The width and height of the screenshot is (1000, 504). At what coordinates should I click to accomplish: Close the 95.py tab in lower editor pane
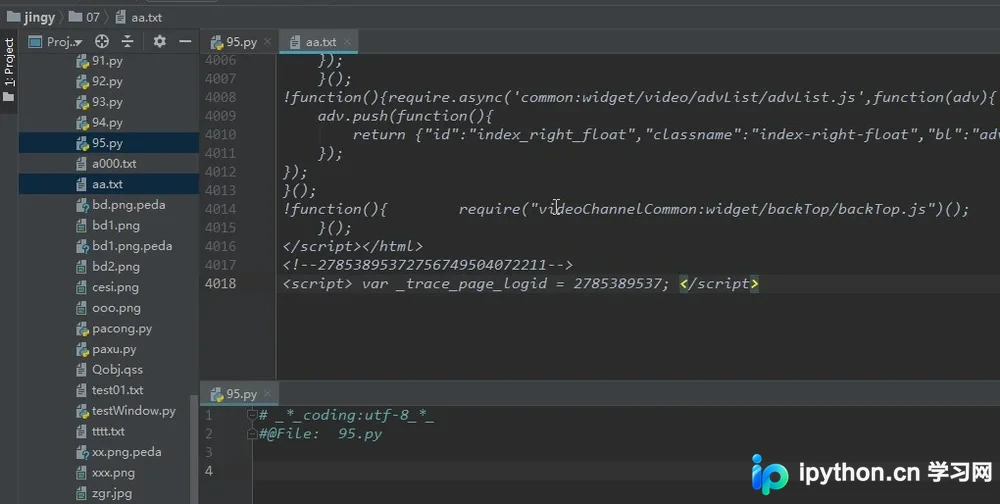pos(268,394)
